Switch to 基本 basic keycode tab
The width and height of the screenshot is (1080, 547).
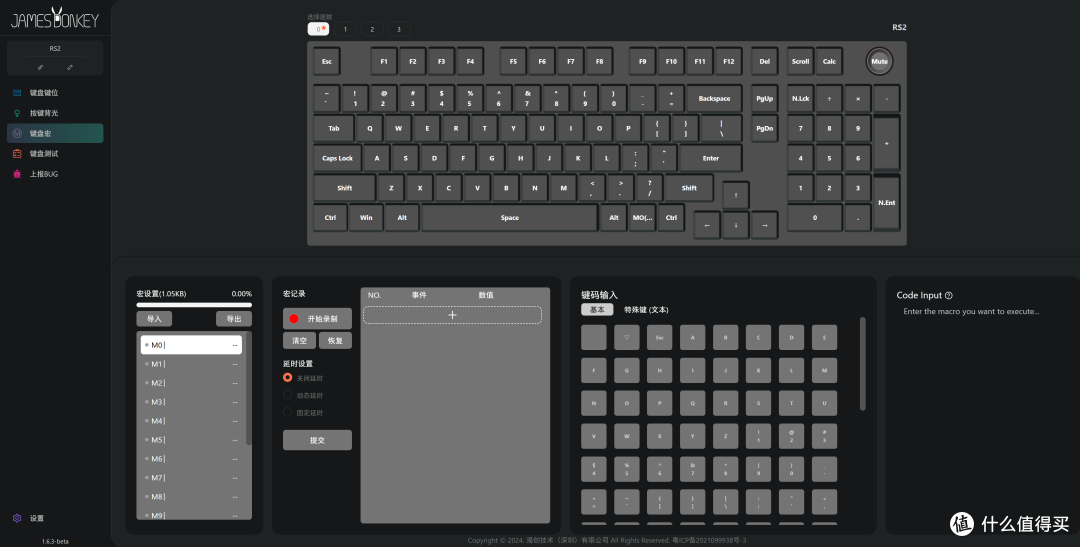(x=597, y=310)
